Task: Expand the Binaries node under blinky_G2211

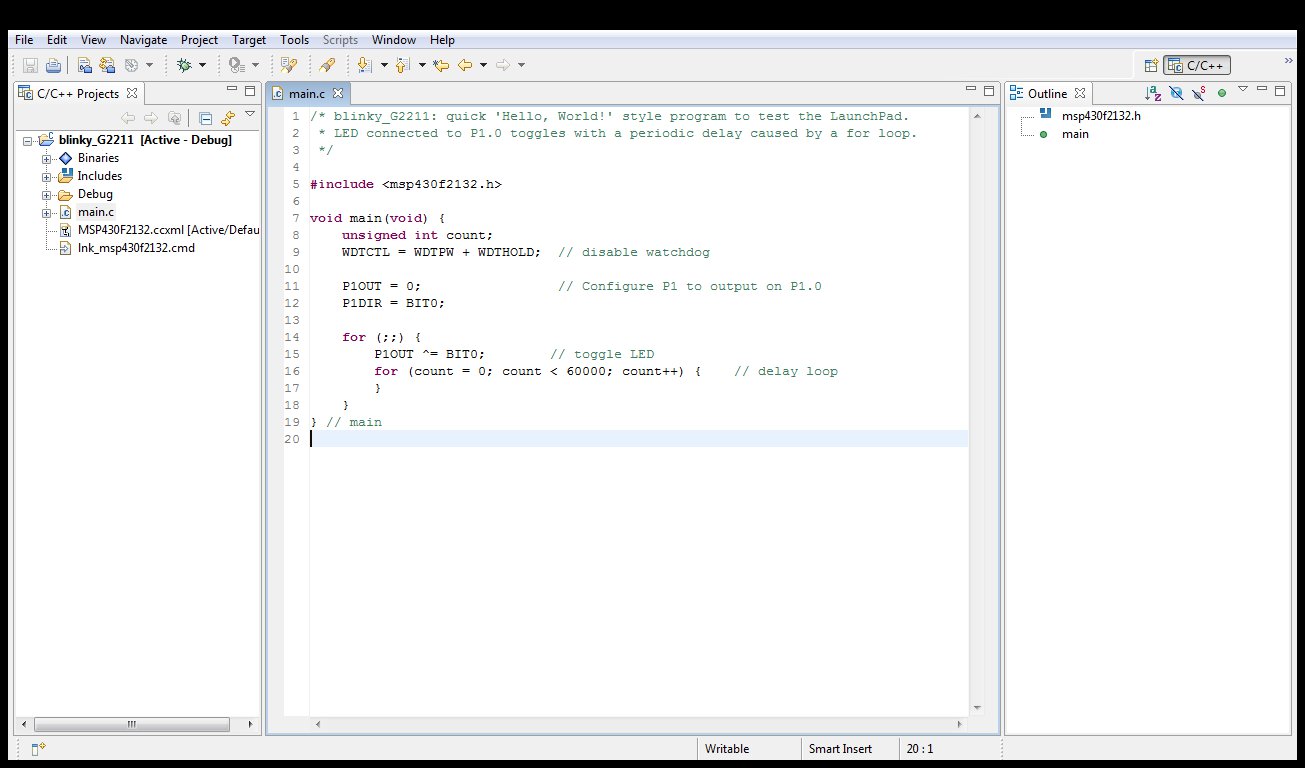Action: pyautogui.click(x=46, y=158)
